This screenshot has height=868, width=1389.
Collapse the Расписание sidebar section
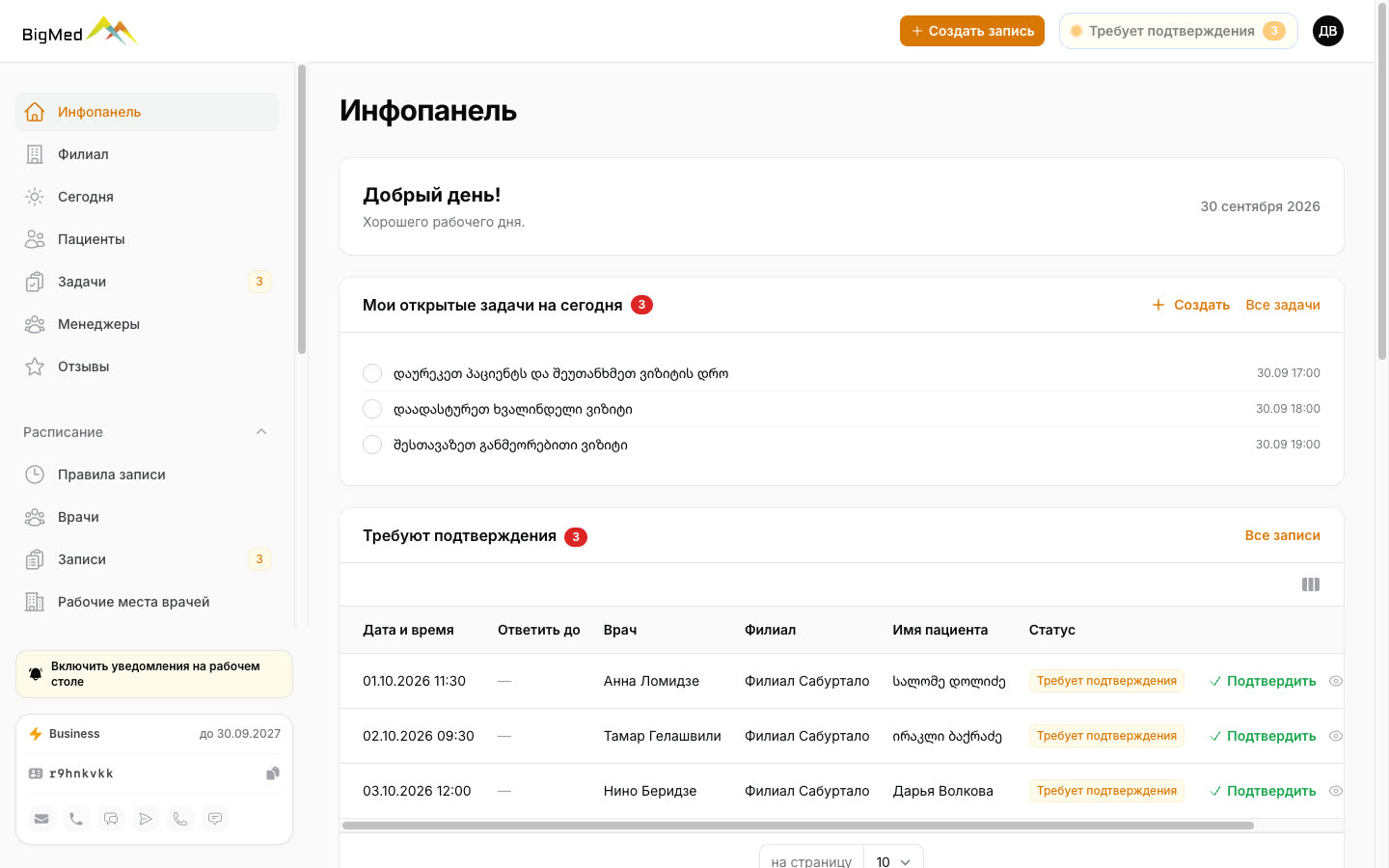(261, 432)
